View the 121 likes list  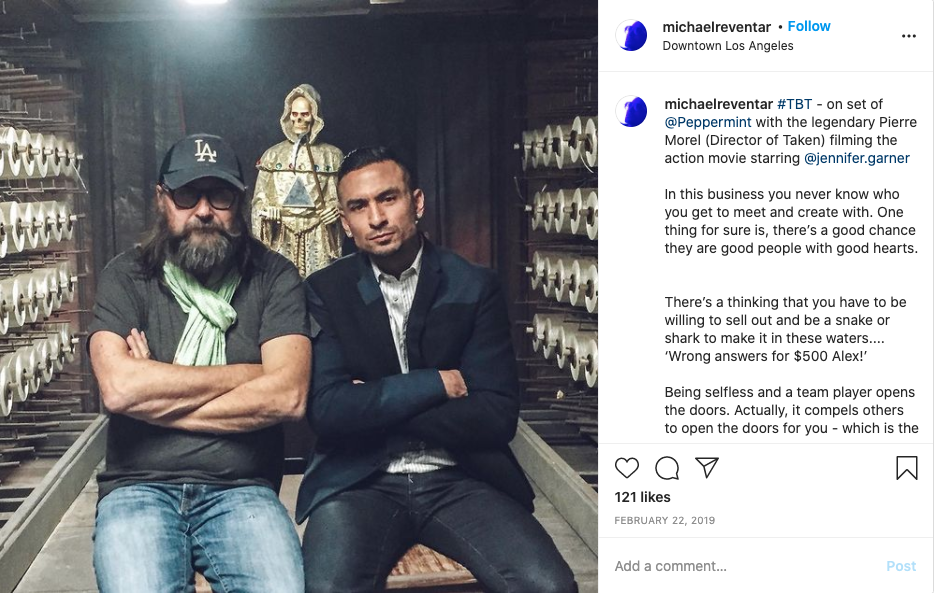tap(642, 497)
